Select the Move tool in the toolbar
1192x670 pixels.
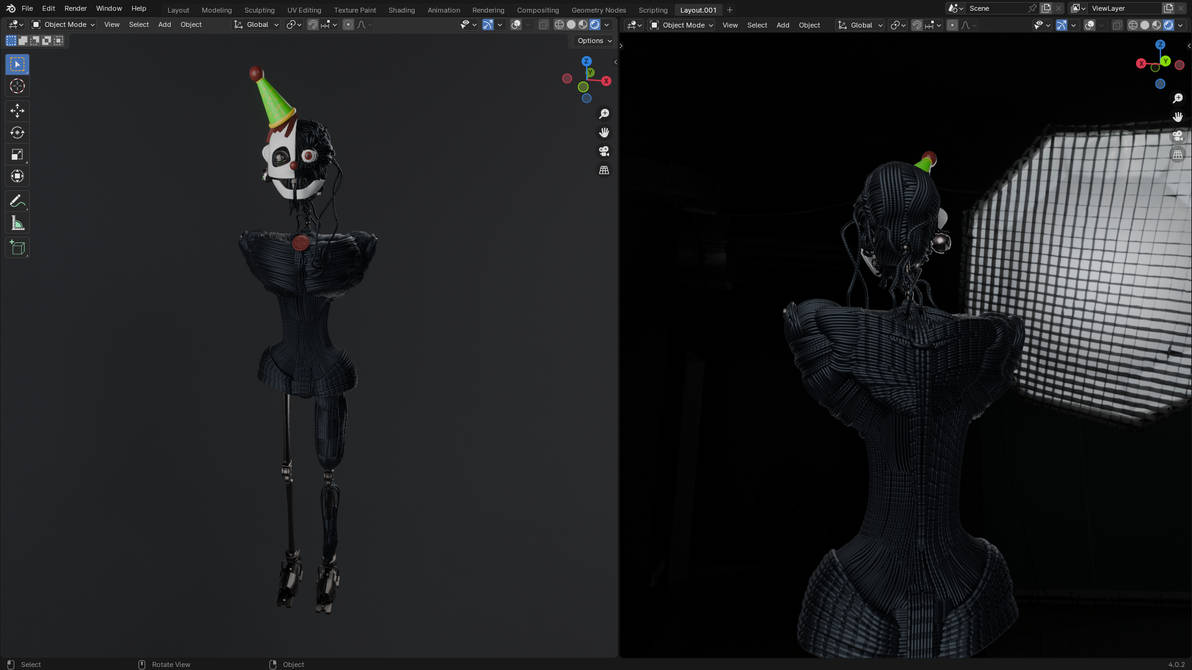[16, 110]
